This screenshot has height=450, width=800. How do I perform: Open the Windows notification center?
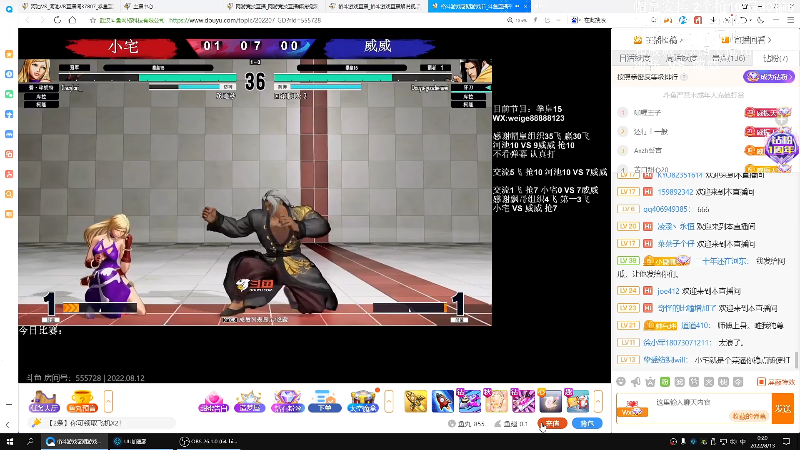tap(786, 441)
